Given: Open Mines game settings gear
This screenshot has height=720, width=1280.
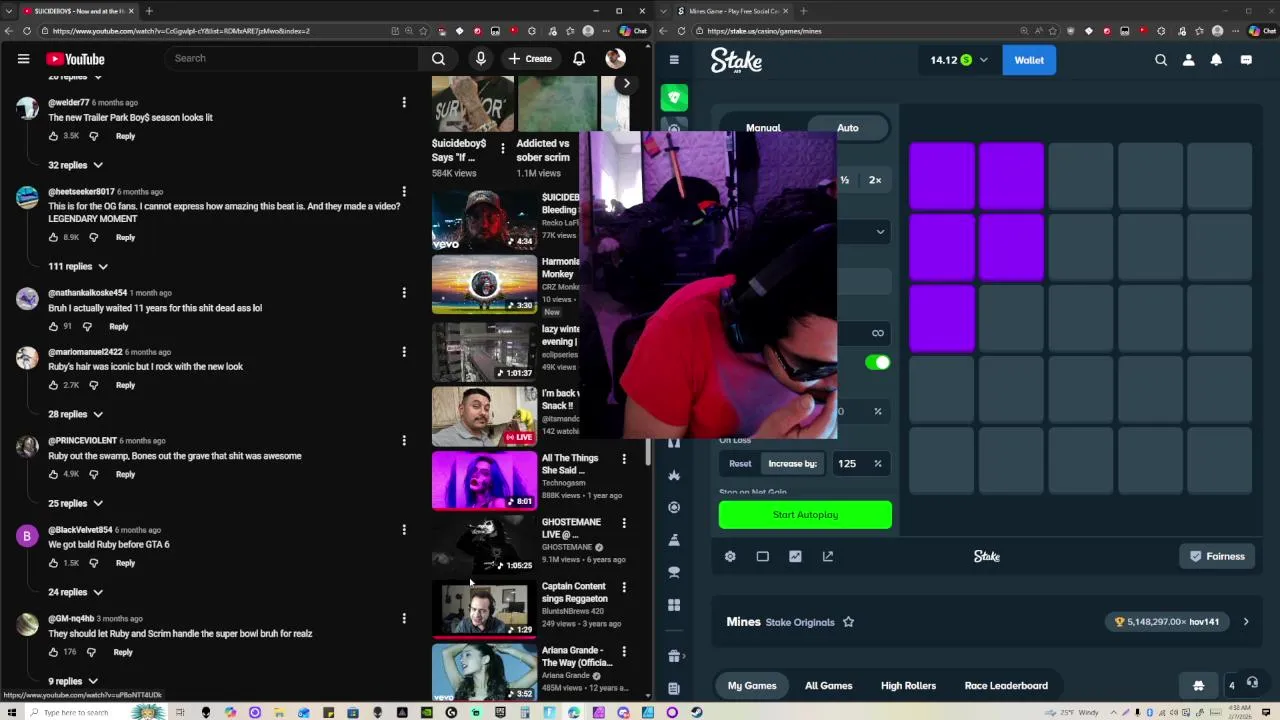Looking at the screenshot, I should click(730, 556).
